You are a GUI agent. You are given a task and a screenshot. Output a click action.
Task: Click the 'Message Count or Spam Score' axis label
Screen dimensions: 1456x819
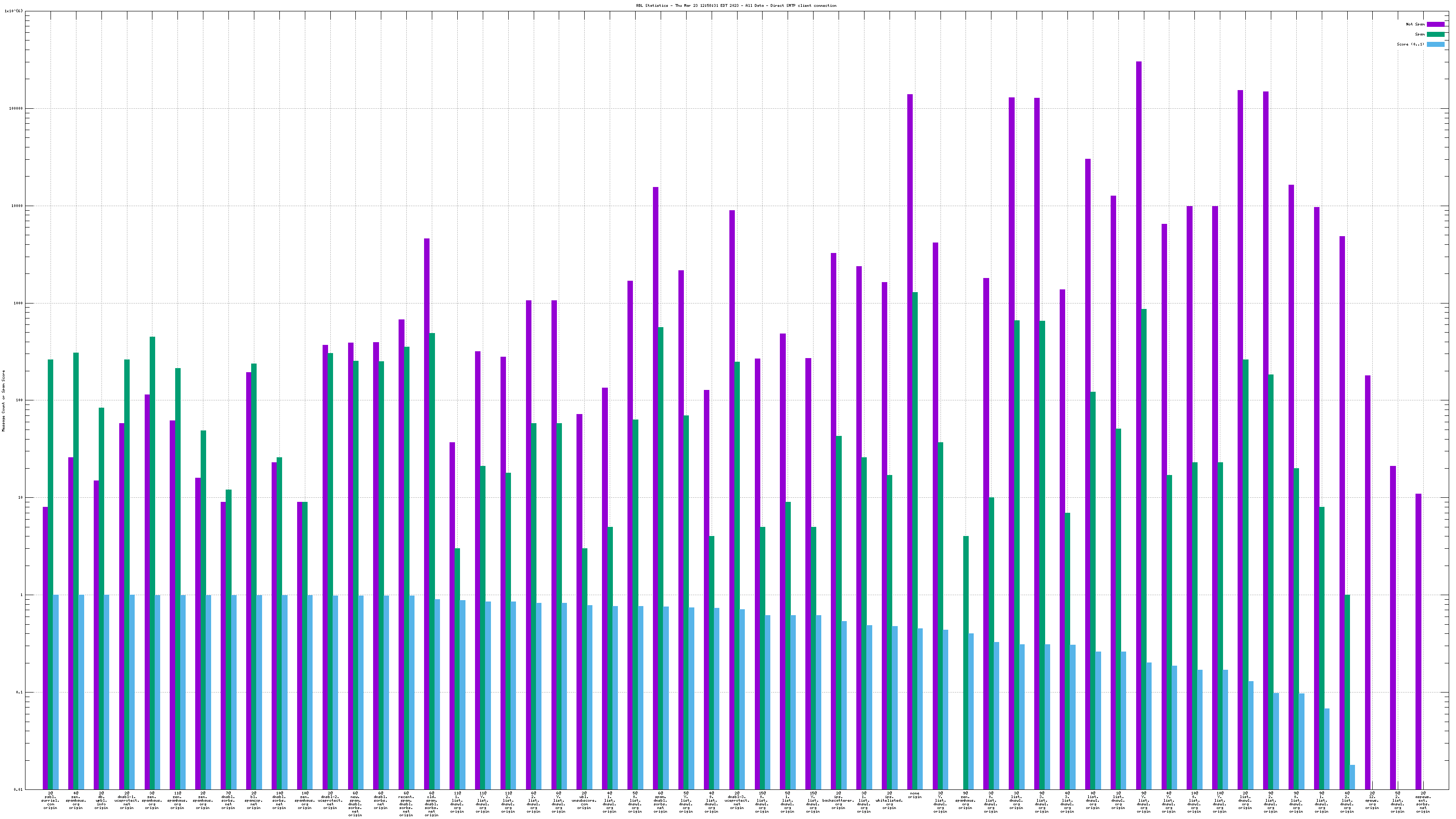click(x=3, y=401)
